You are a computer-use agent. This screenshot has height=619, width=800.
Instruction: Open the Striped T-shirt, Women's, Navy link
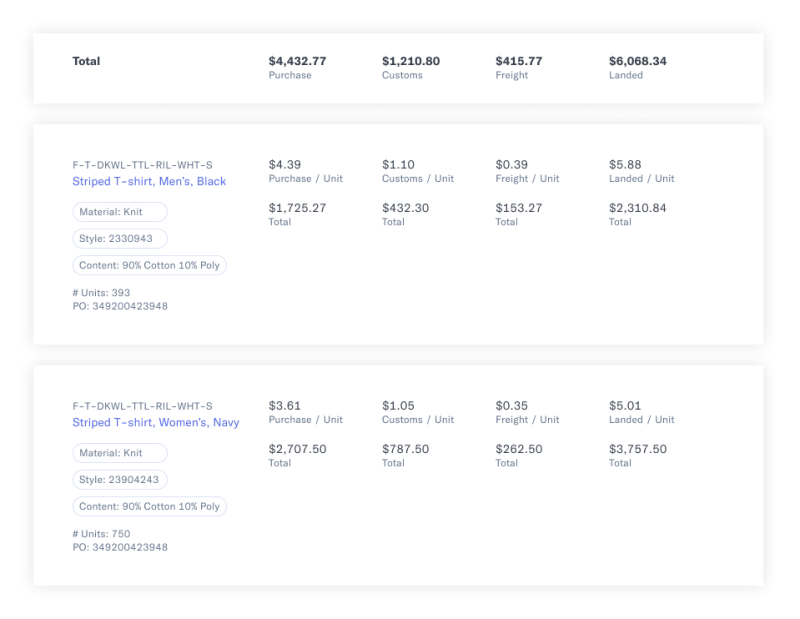pyautogui.click(x=156, y=422)
